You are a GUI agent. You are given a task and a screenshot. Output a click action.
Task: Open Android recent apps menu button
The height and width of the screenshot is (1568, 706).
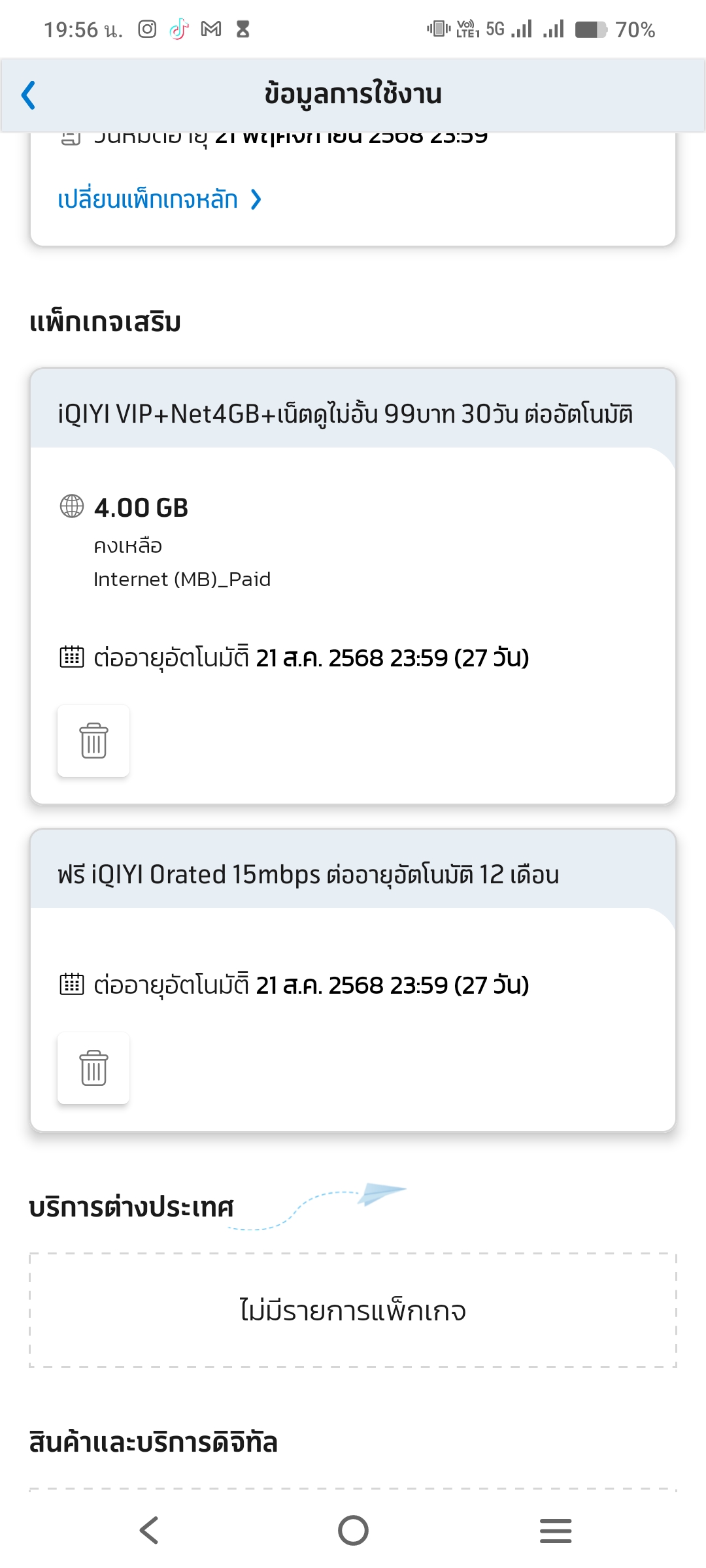556,1531
